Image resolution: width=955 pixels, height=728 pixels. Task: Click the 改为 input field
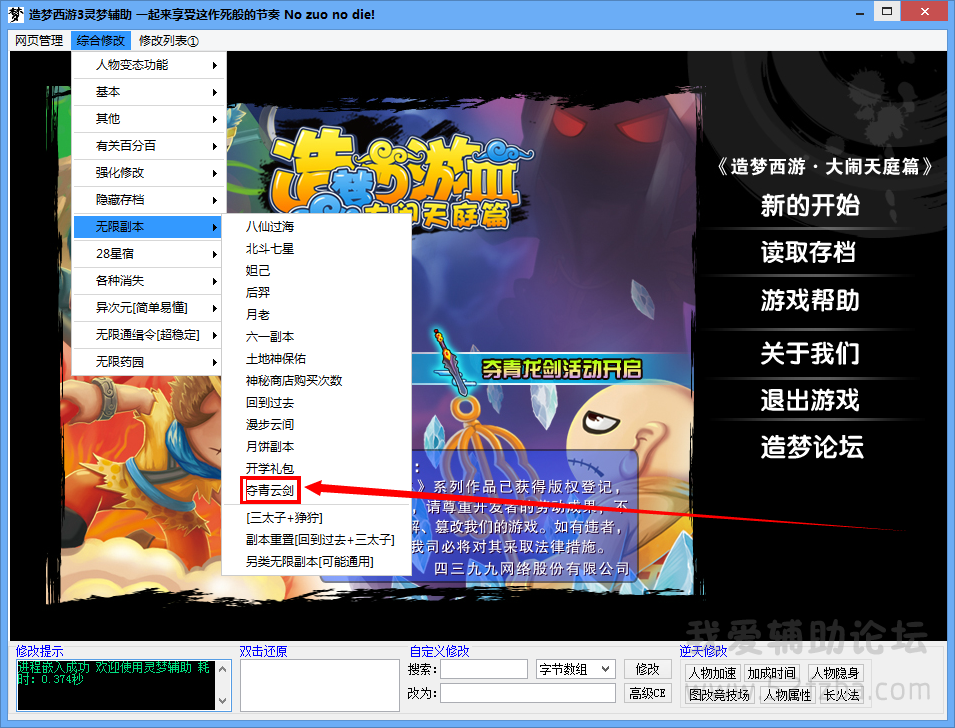point(528,693)
